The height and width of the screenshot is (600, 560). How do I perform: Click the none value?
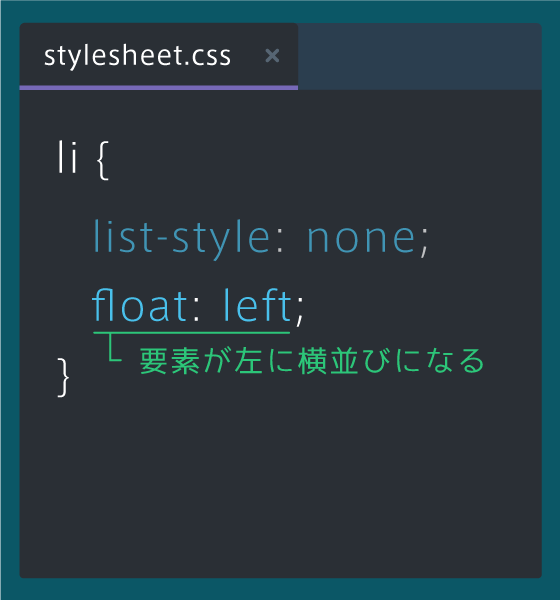click(361, 239)
